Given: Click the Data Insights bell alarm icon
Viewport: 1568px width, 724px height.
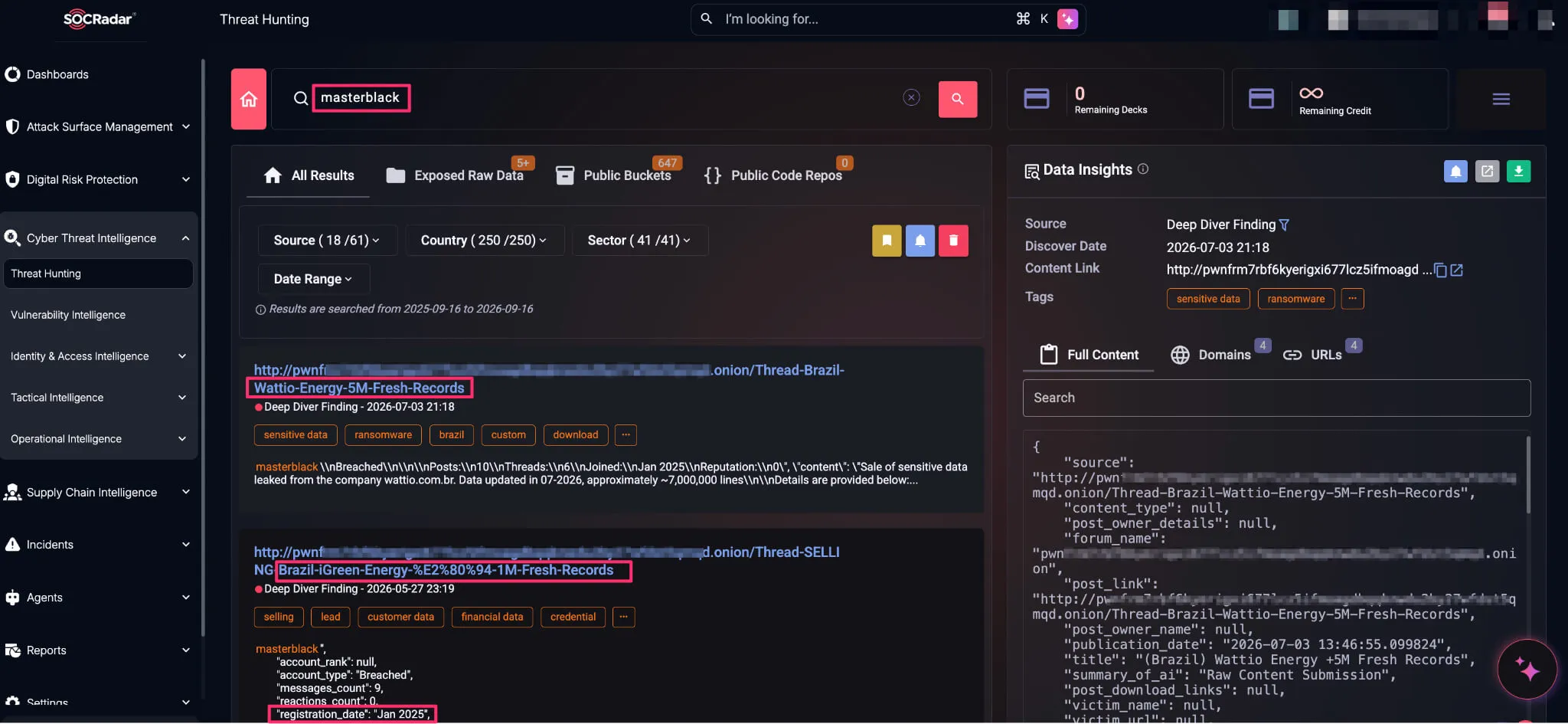Looking at the screenshot, I should coord(1455,171).
